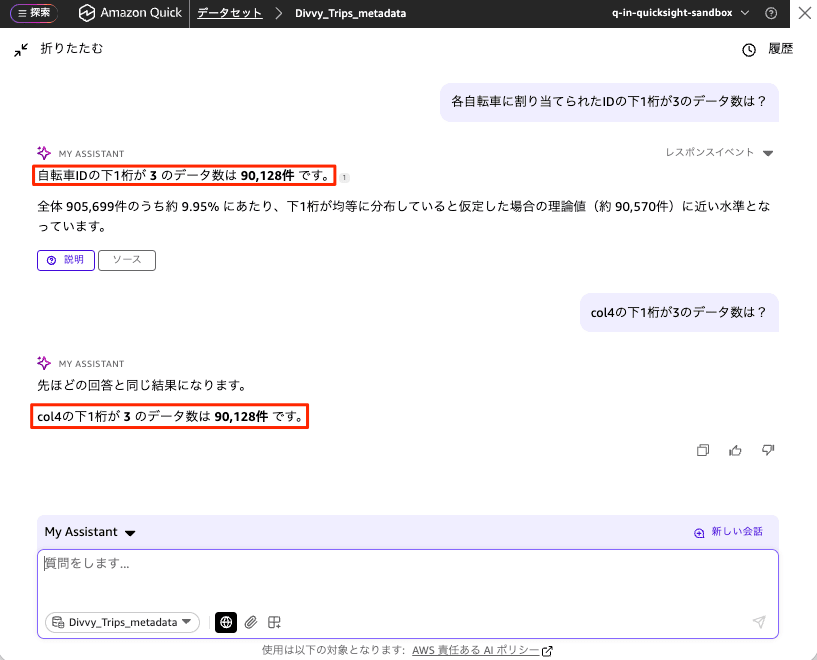
Task: Click citation marker 1 after first answer
Action: (344, 178)
